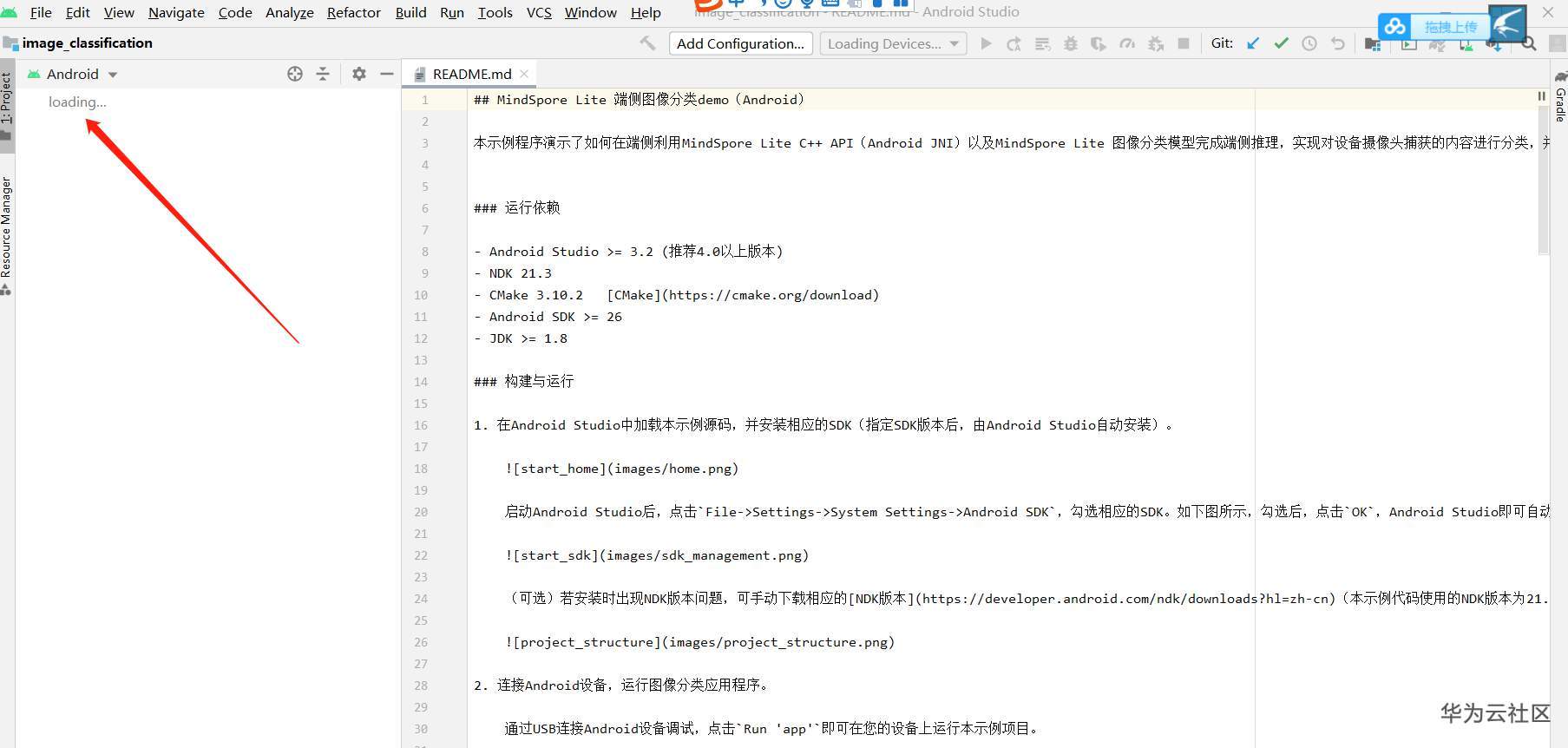Open the Refactor menu
Viewport: 1568px width, 748px height.
point(354,12)
